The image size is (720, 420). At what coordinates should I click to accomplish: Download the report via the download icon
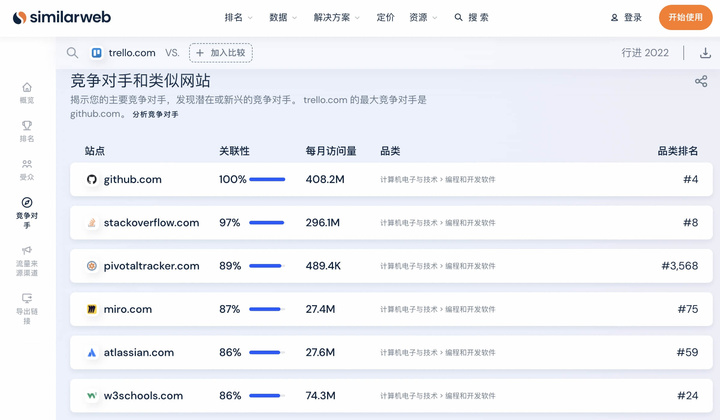click(x=705, y=53)
